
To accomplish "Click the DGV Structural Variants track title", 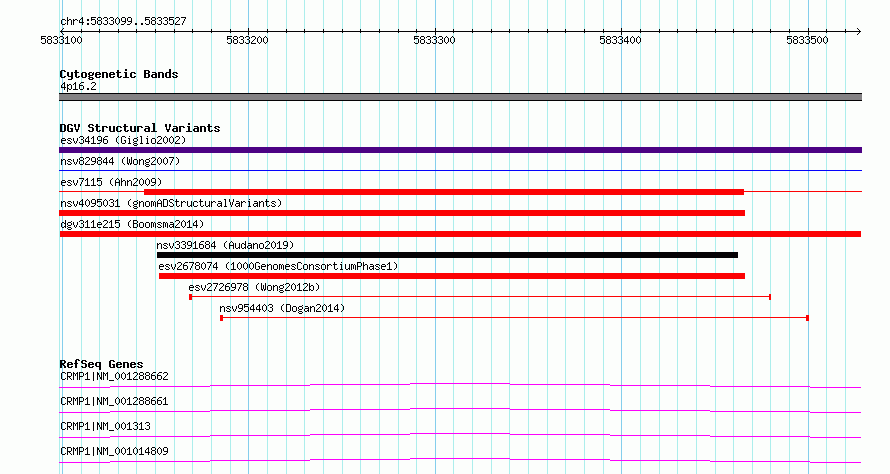I will [x=140, y=128].
